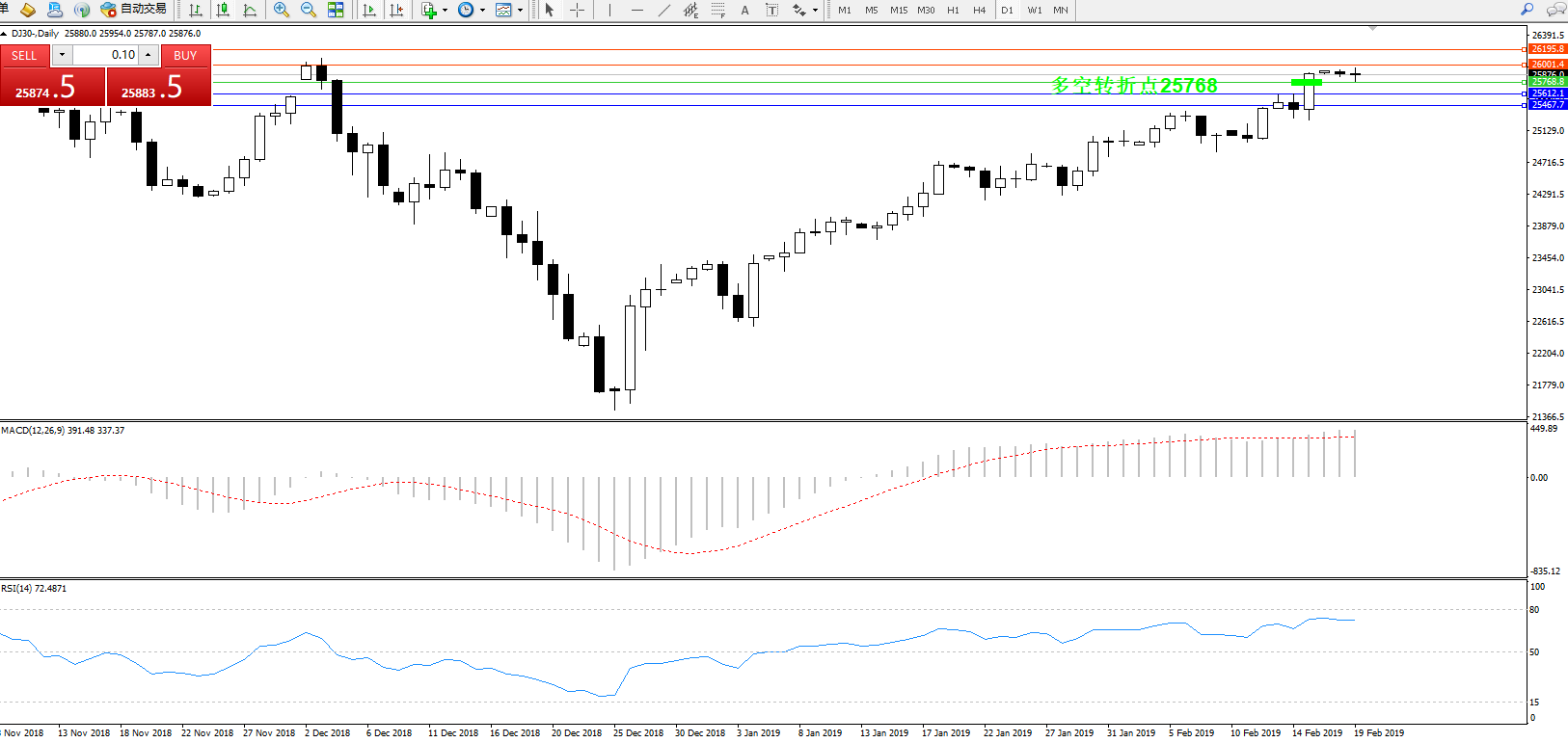This screenshot has width=1568, height=743.
Task: Switch to the W1 timeframe
Action: point(1034,10)
